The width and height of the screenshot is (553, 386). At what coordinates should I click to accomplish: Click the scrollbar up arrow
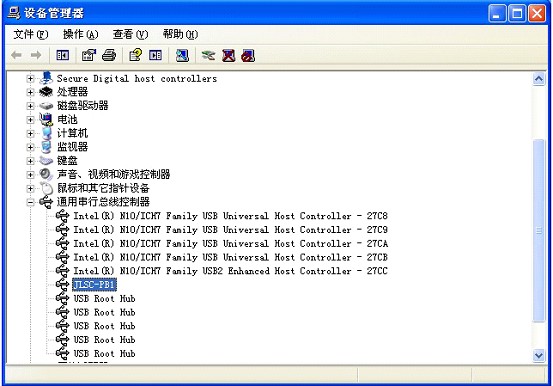pos(539,79)
